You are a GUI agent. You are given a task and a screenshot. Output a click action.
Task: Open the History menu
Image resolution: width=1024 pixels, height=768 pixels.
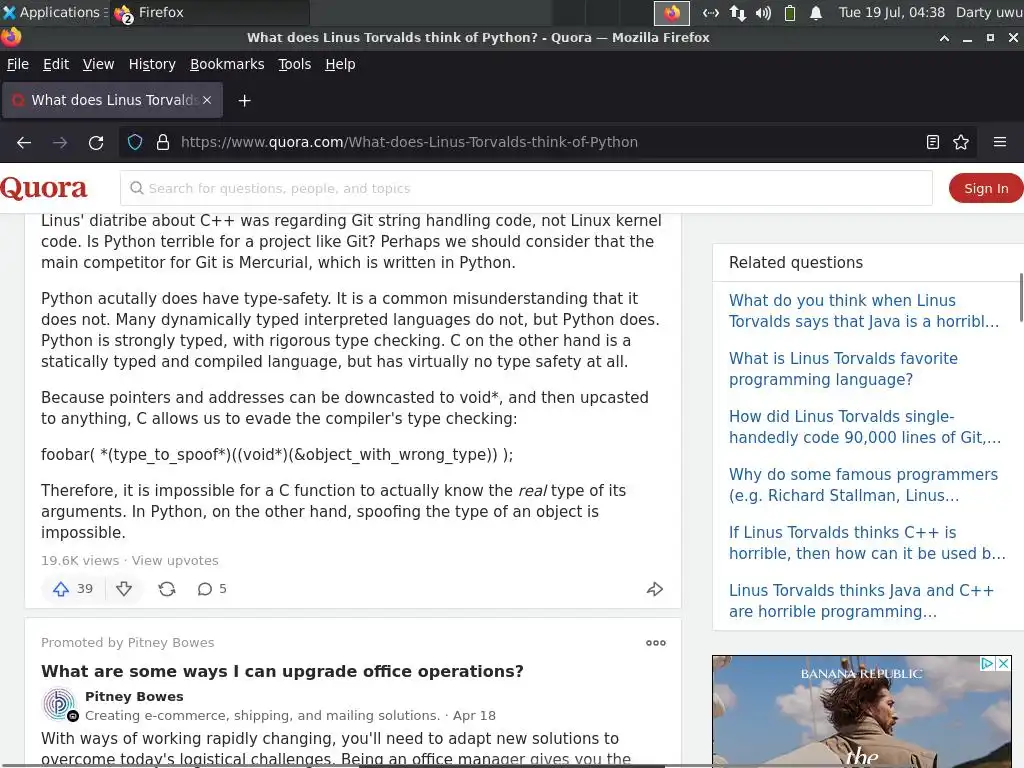(x=152, y=64)
